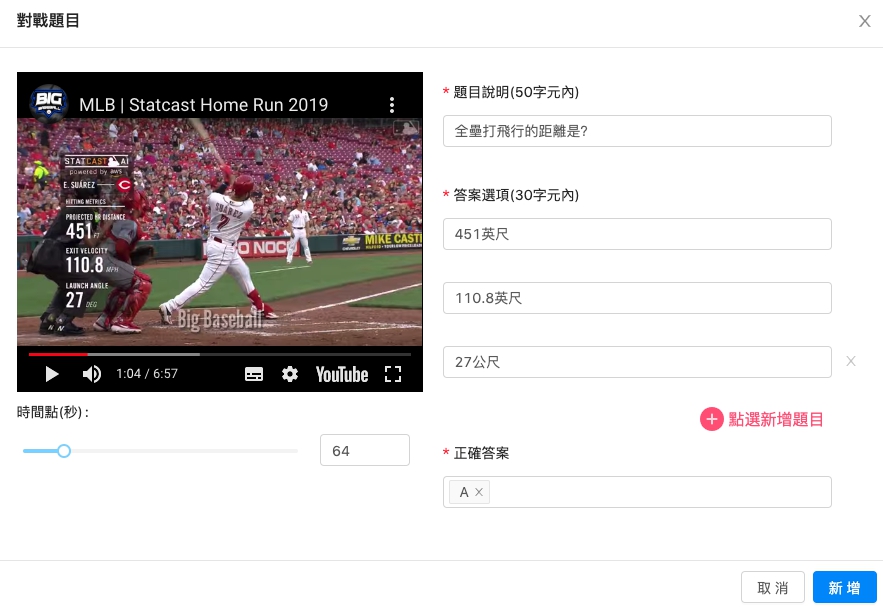Screen dimensions: 883x607
Task: Click the Big Baseball channel avatar
Action: coord(48,103)
